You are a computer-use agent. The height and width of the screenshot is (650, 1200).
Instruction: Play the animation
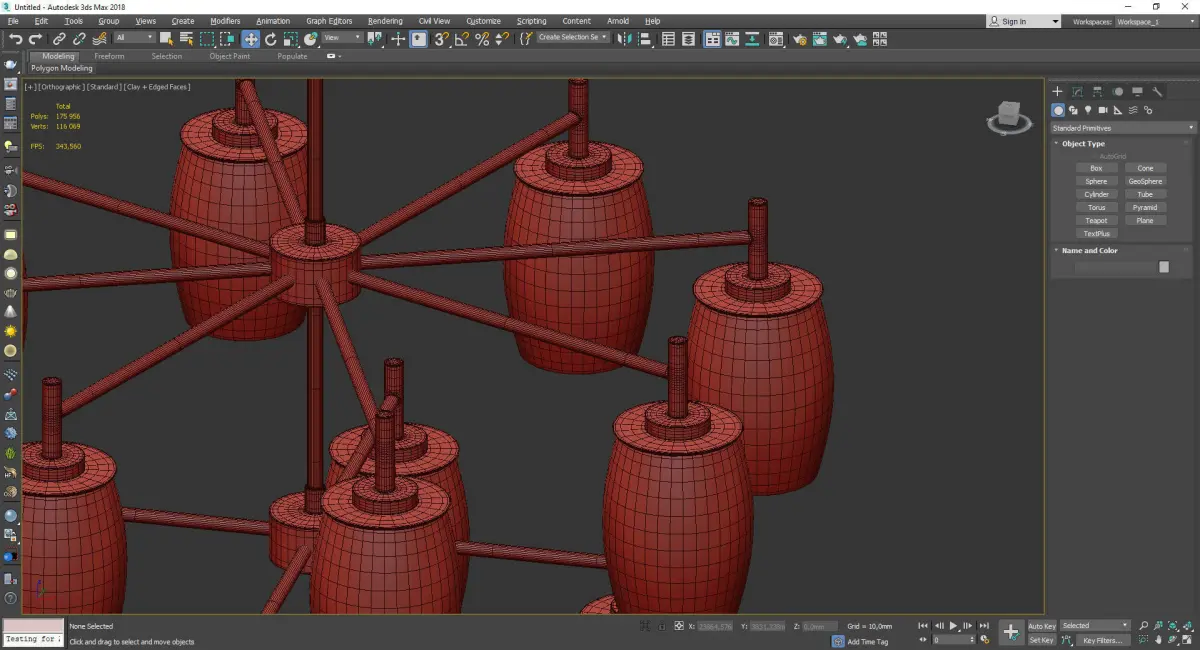(x=953, y=626)
